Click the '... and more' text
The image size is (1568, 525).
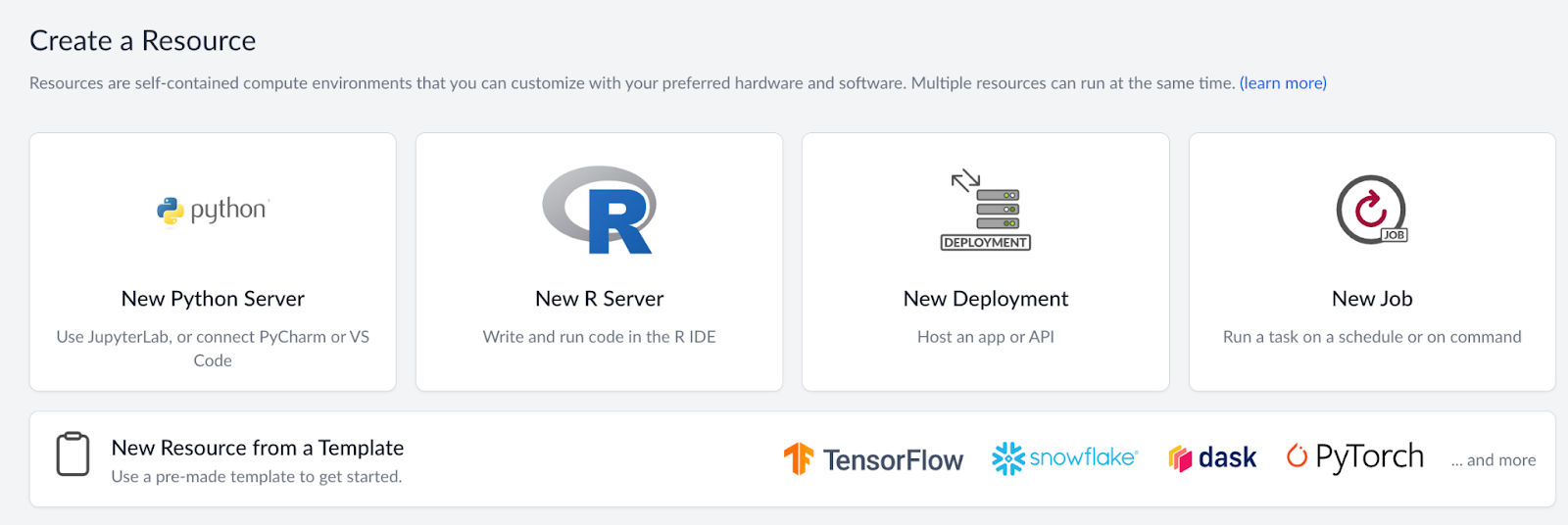[1494, 459]
